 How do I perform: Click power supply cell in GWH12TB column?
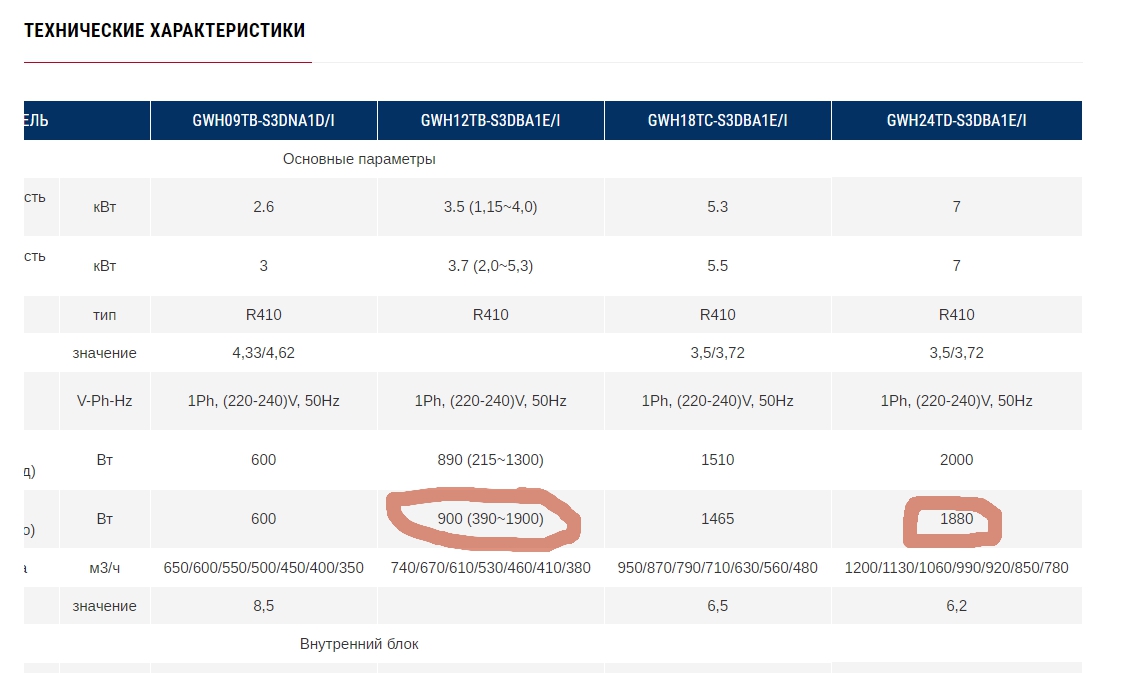(490, 401)
